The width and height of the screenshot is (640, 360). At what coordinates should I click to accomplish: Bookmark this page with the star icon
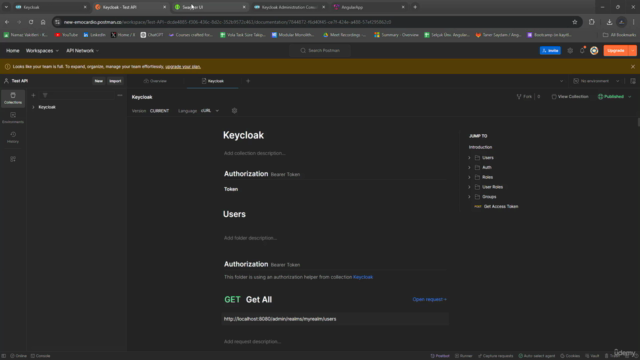tap(575, 22)
